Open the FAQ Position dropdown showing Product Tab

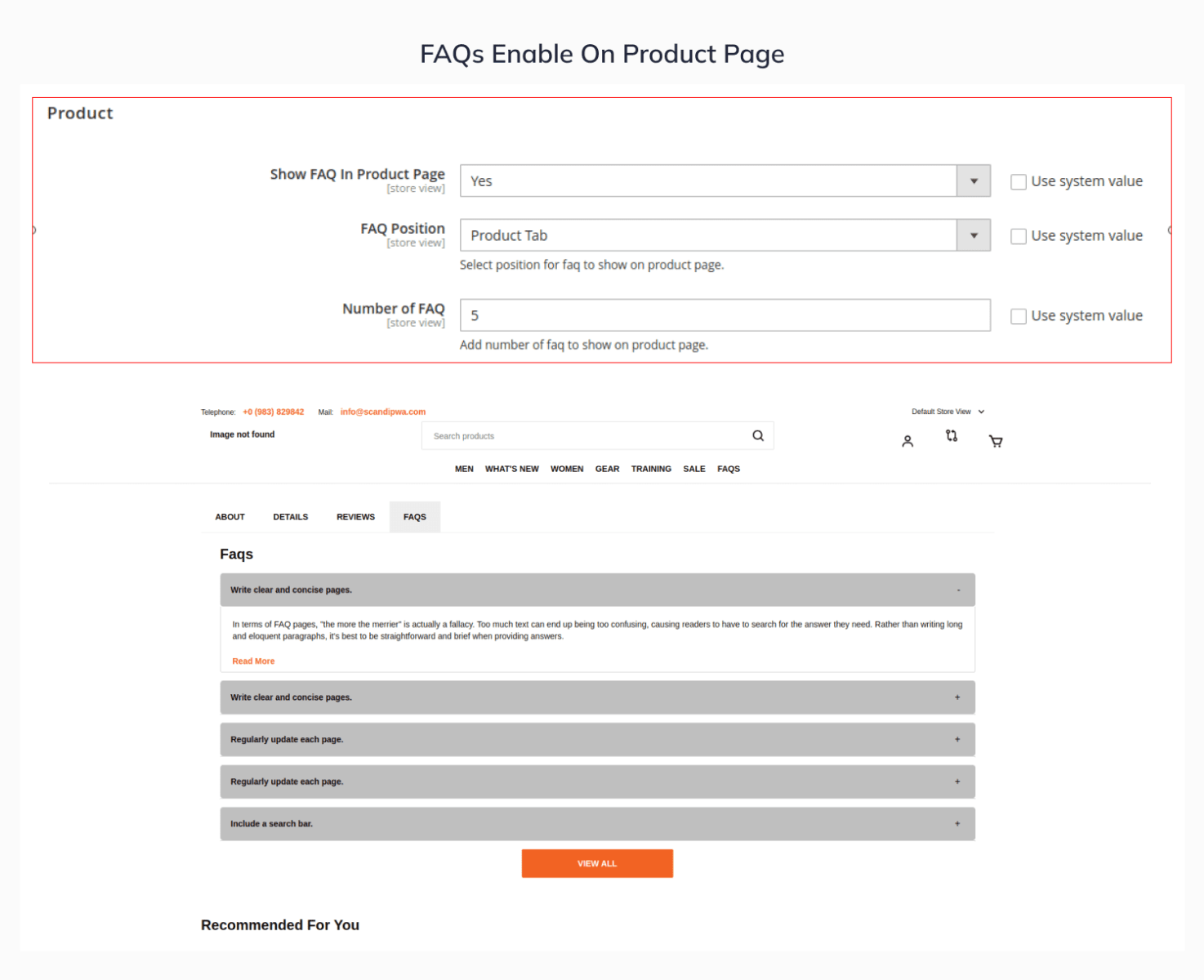(973, 235)
